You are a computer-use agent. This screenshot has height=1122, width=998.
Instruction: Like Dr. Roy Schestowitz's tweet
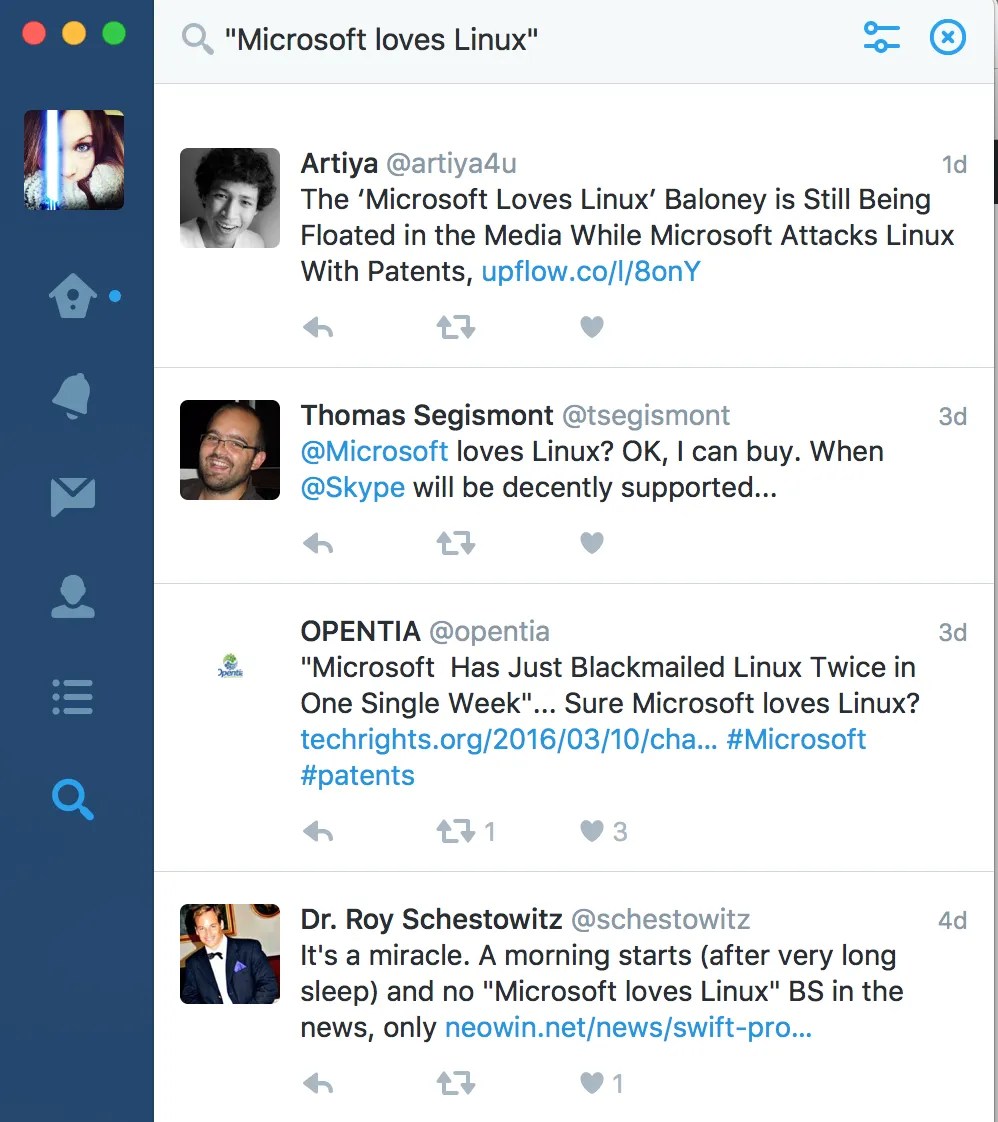pyautogui.click(x=592, y=1083)
